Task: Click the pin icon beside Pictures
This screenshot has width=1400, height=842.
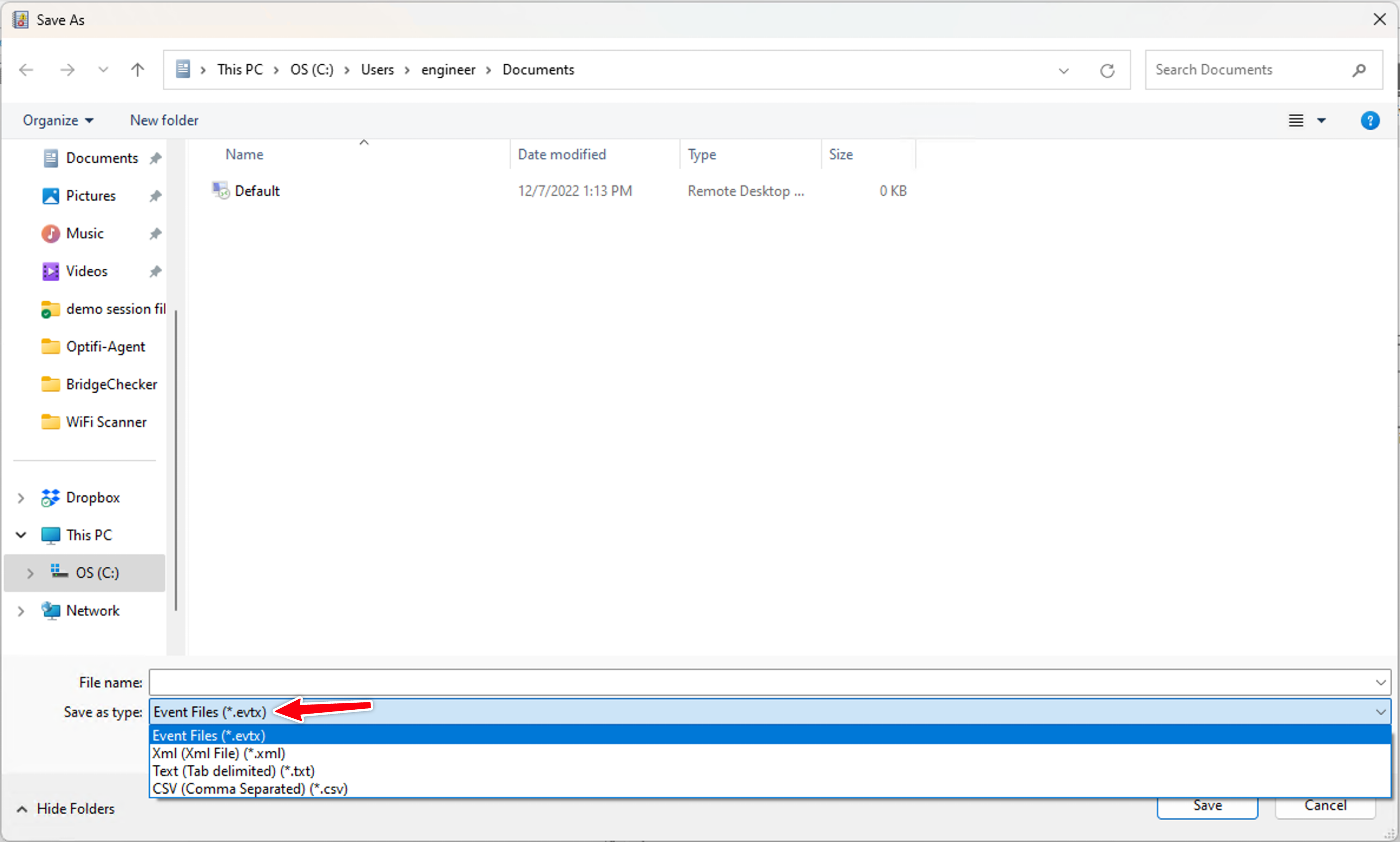Action: click(155, 196)
